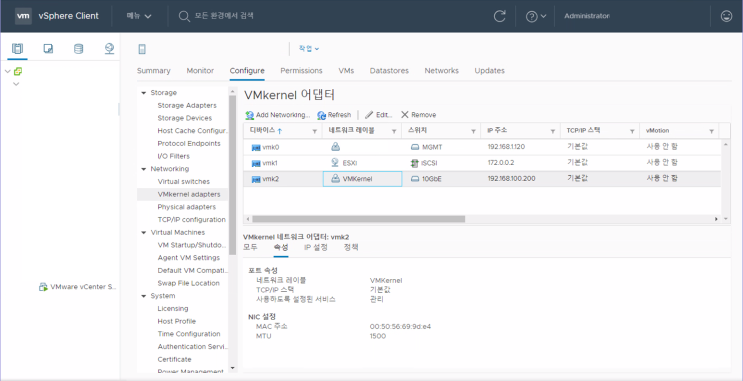This screenshot has width=743, height=381.
Task: Open Host Profile settings
Action: click(x=177, y=321)
